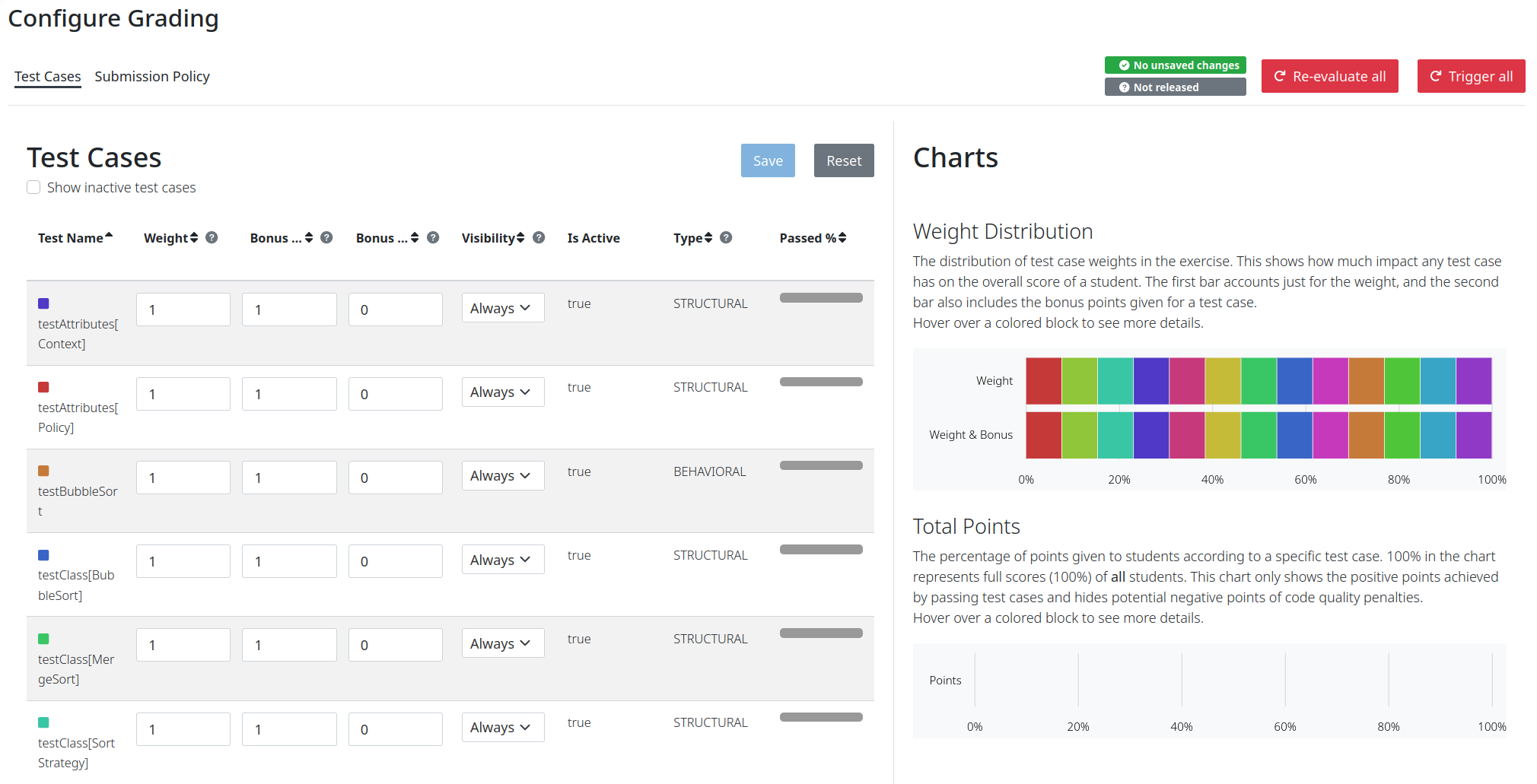
Task: Open the Visibility dropdown for testBubbleSort
Action: pos(502,475)
